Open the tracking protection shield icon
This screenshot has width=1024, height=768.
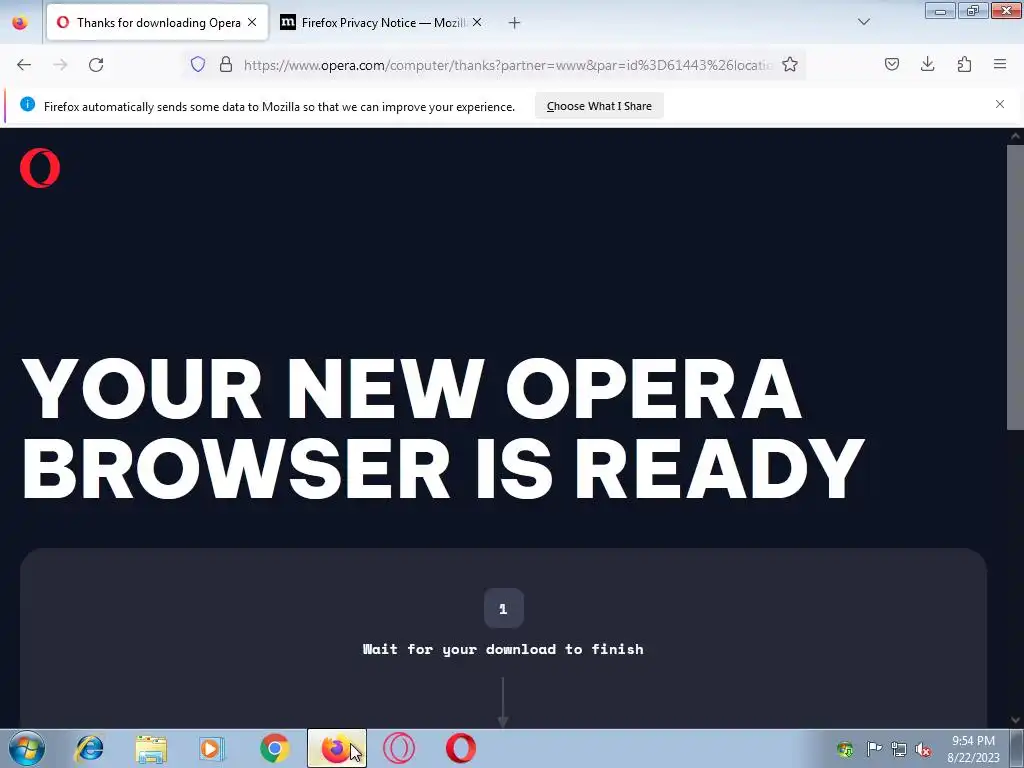pyautogui.click(x=198, y=64)
